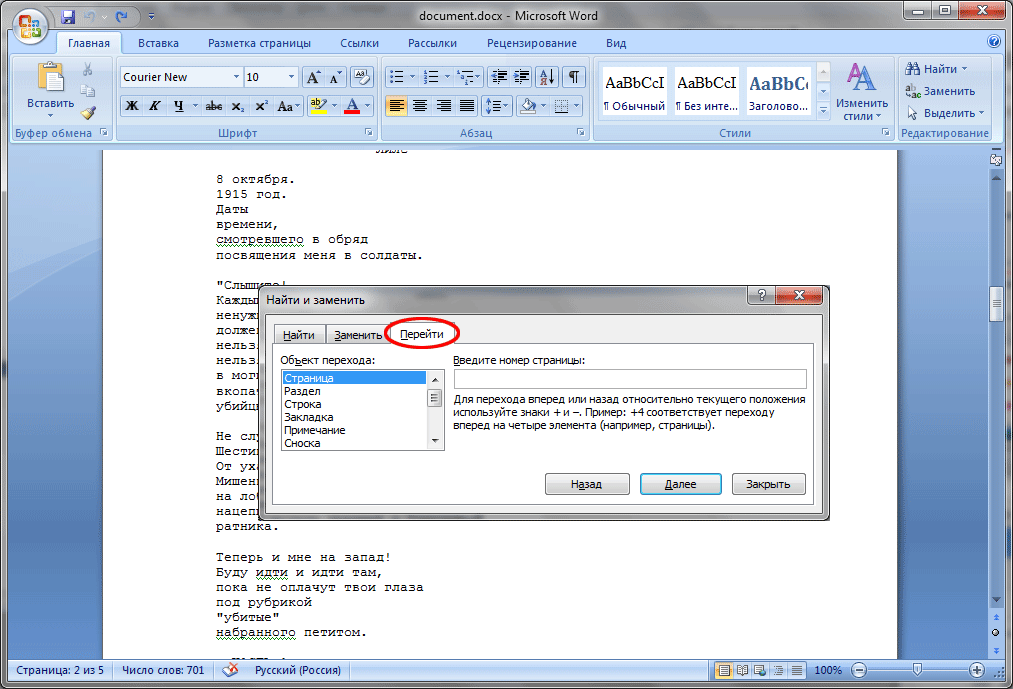
Task: Apply center alignment to the paragraph
Action: pos(420,106)
